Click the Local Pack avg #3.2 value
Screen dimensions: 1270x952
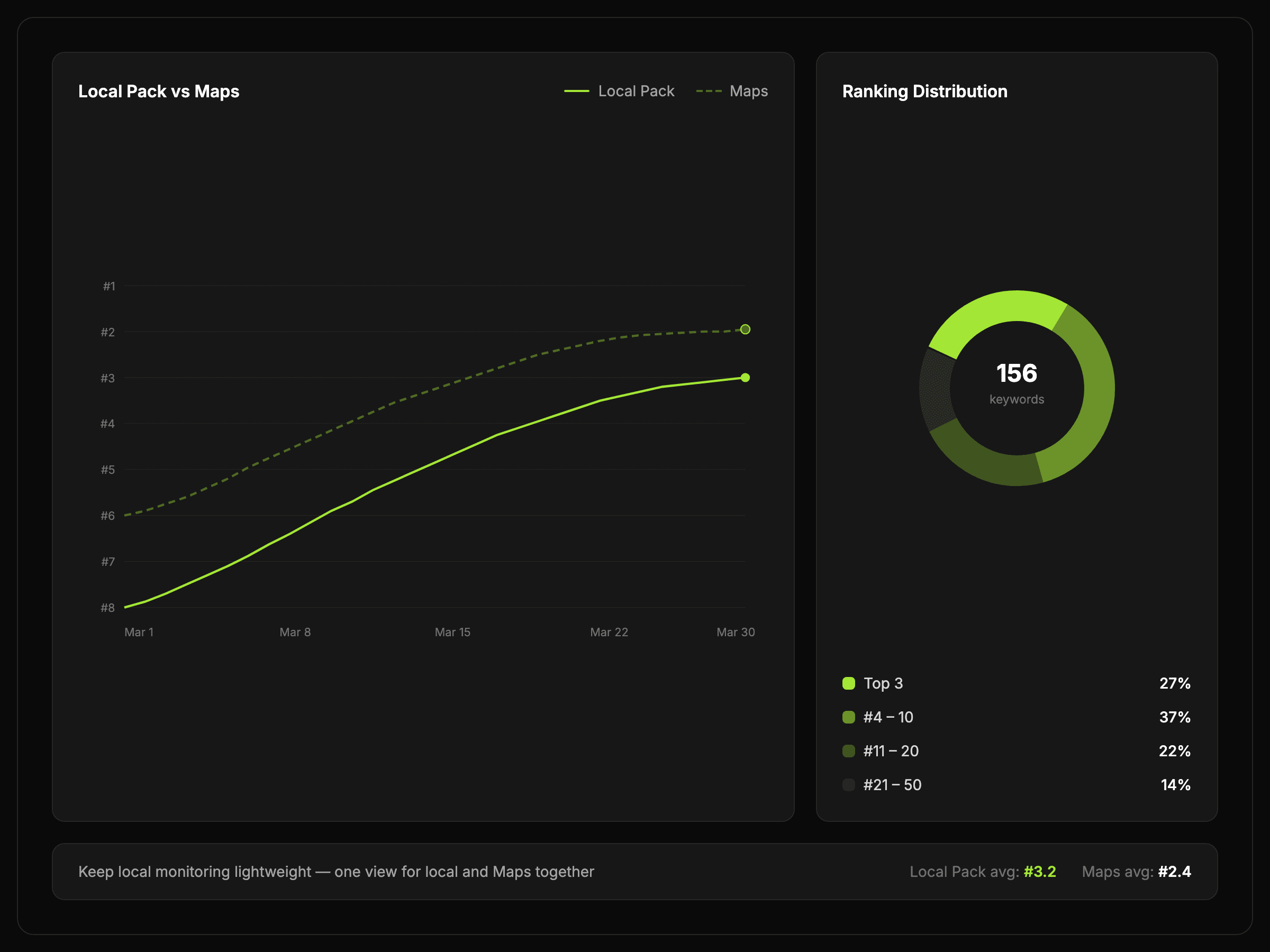coord(1039,872)
